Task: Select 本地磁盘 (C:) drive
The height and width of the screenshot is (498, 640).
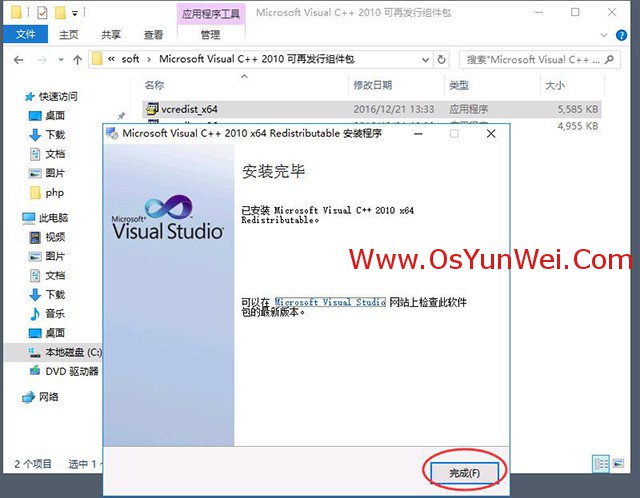Action: 73,352
